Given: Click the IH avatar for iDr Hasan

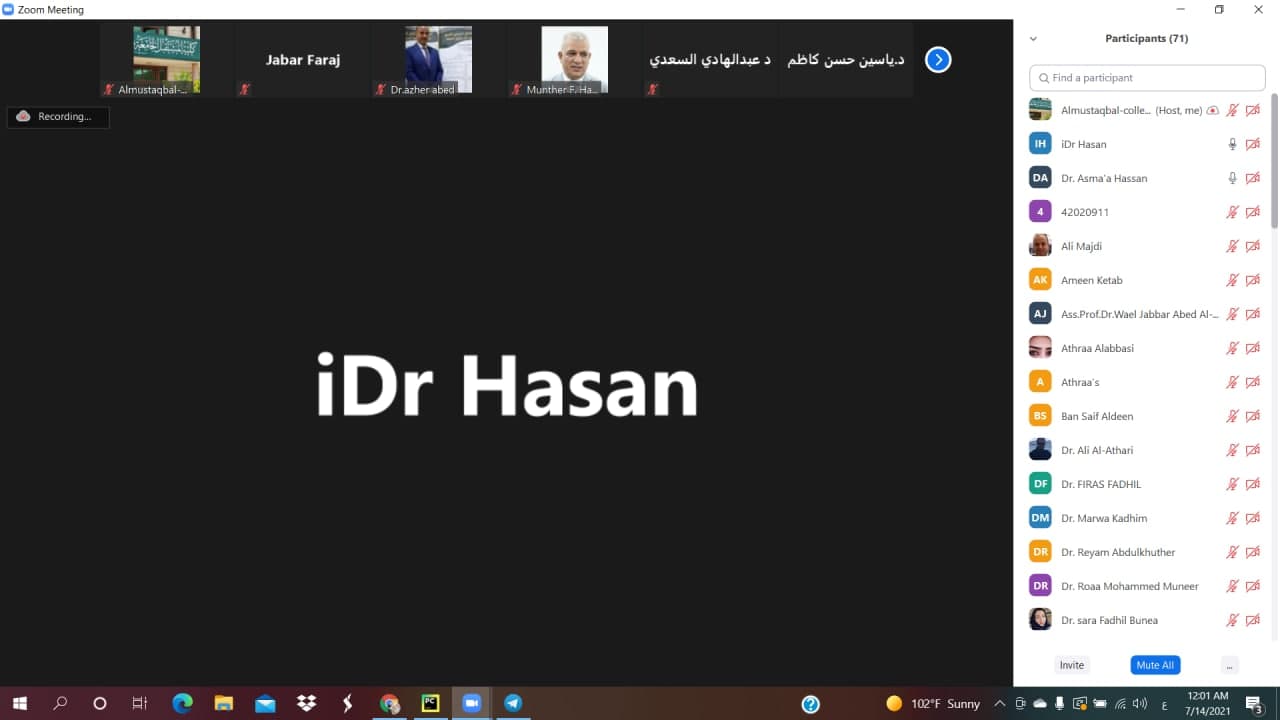Looking at the screenshot, I should tap(1040, 144).
